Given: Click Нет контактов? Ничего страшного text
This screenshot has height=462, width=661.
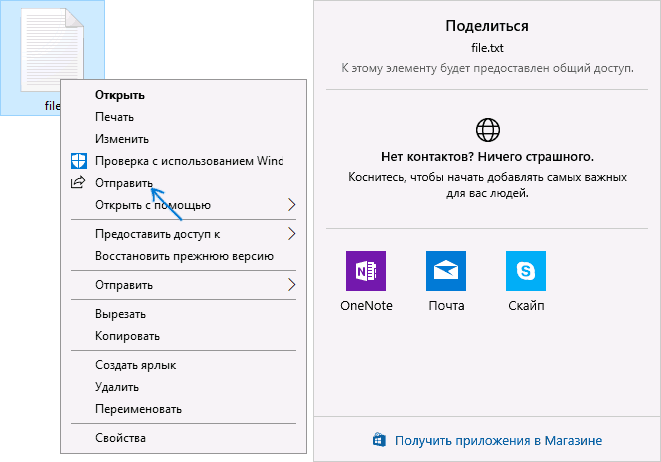Looking at the screenshot, I should tap(487, 157).
